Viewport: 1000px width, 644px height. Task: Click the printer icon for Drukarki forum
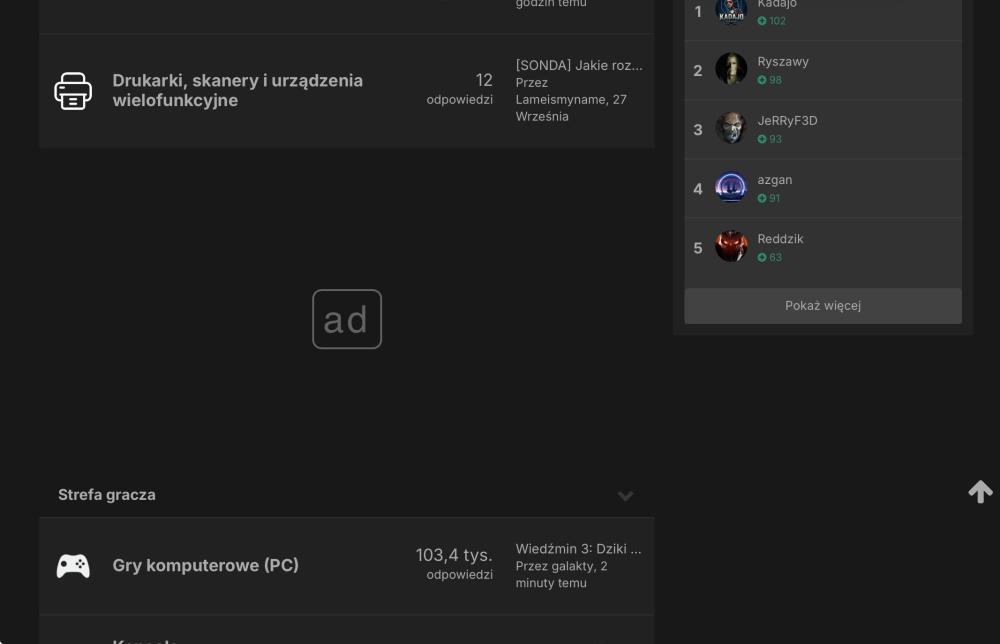tap(73, 91)
